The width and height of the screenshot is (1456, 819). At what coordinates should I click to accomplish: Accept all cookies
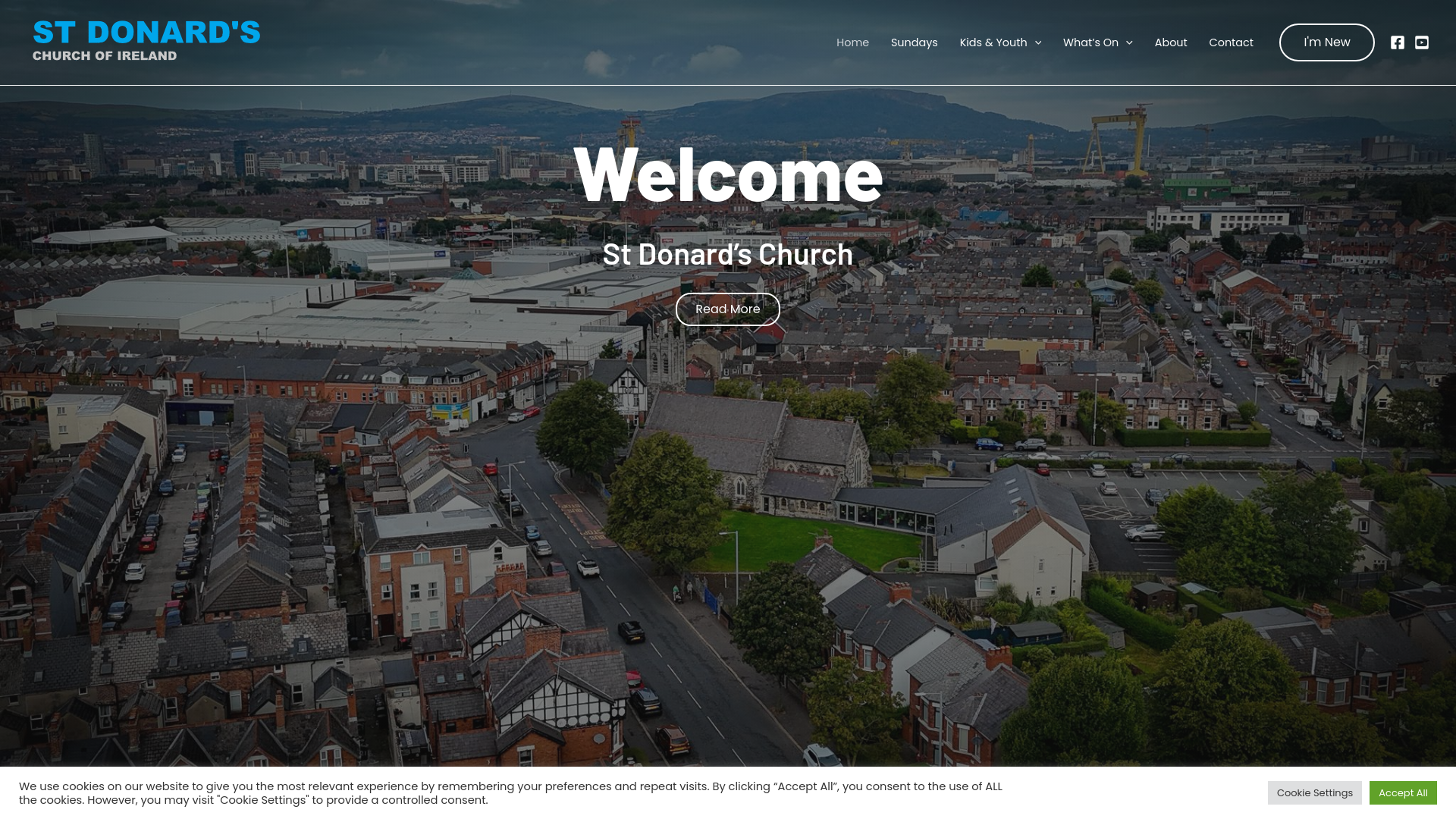pos(1403,793)
